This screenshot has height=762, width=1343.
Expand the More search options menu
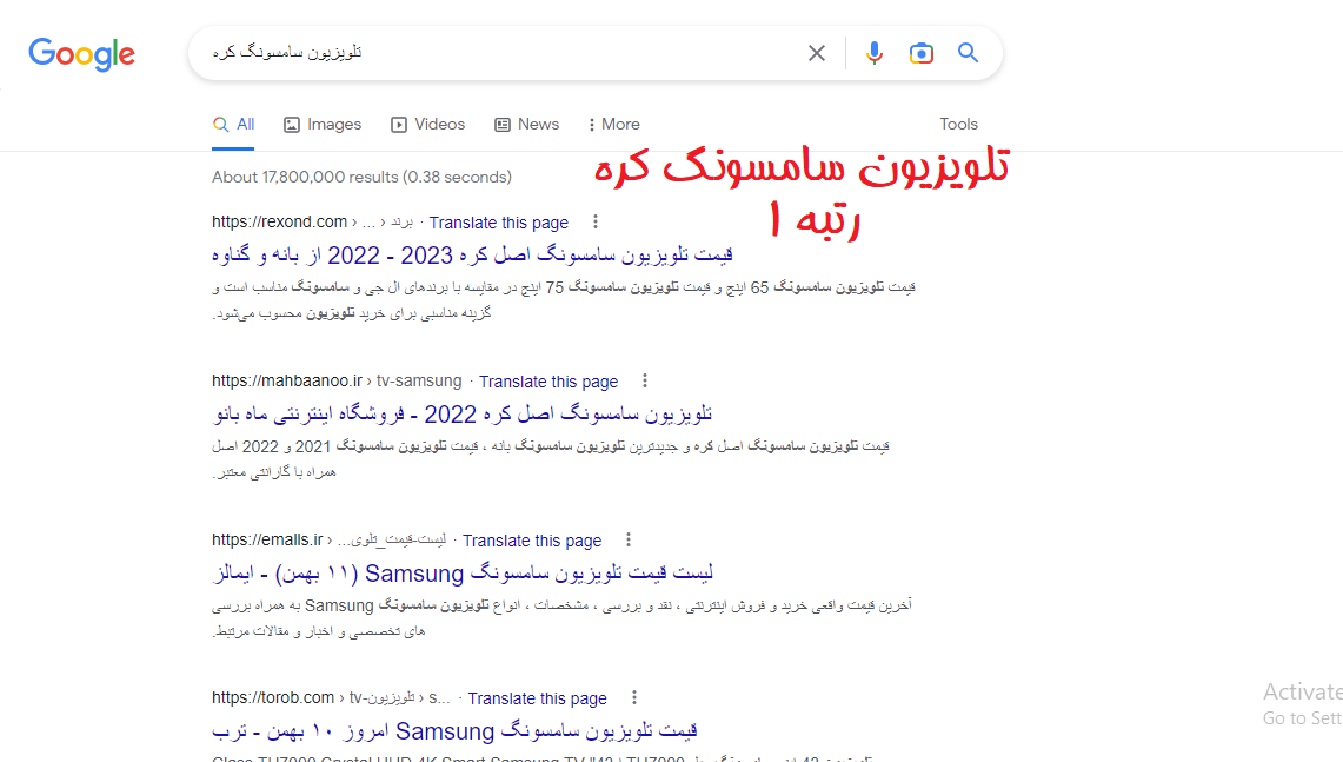[x=614, y=125]
